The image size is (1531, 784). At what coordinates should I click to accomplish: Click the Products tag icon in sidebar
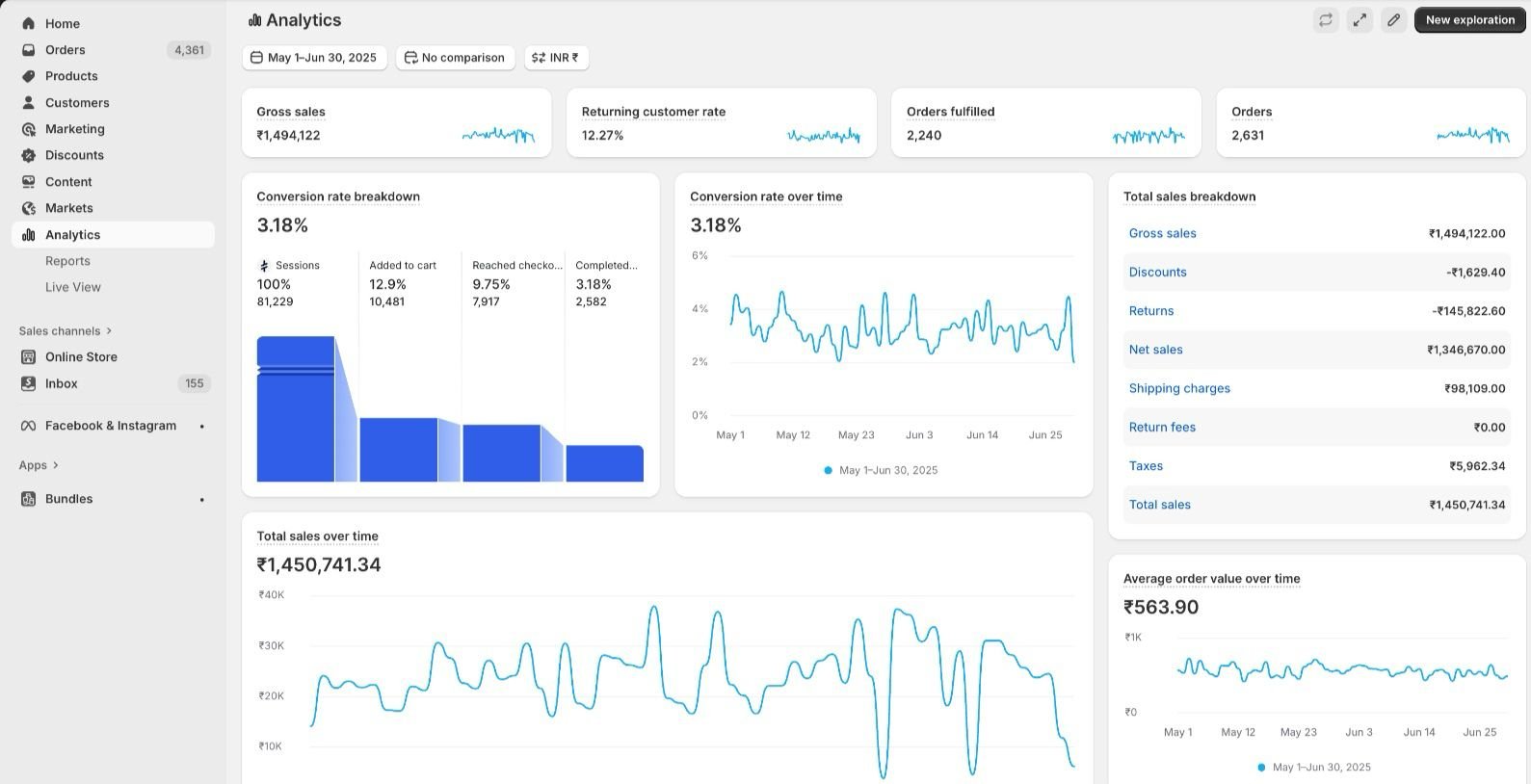click(x=29, y=76)
